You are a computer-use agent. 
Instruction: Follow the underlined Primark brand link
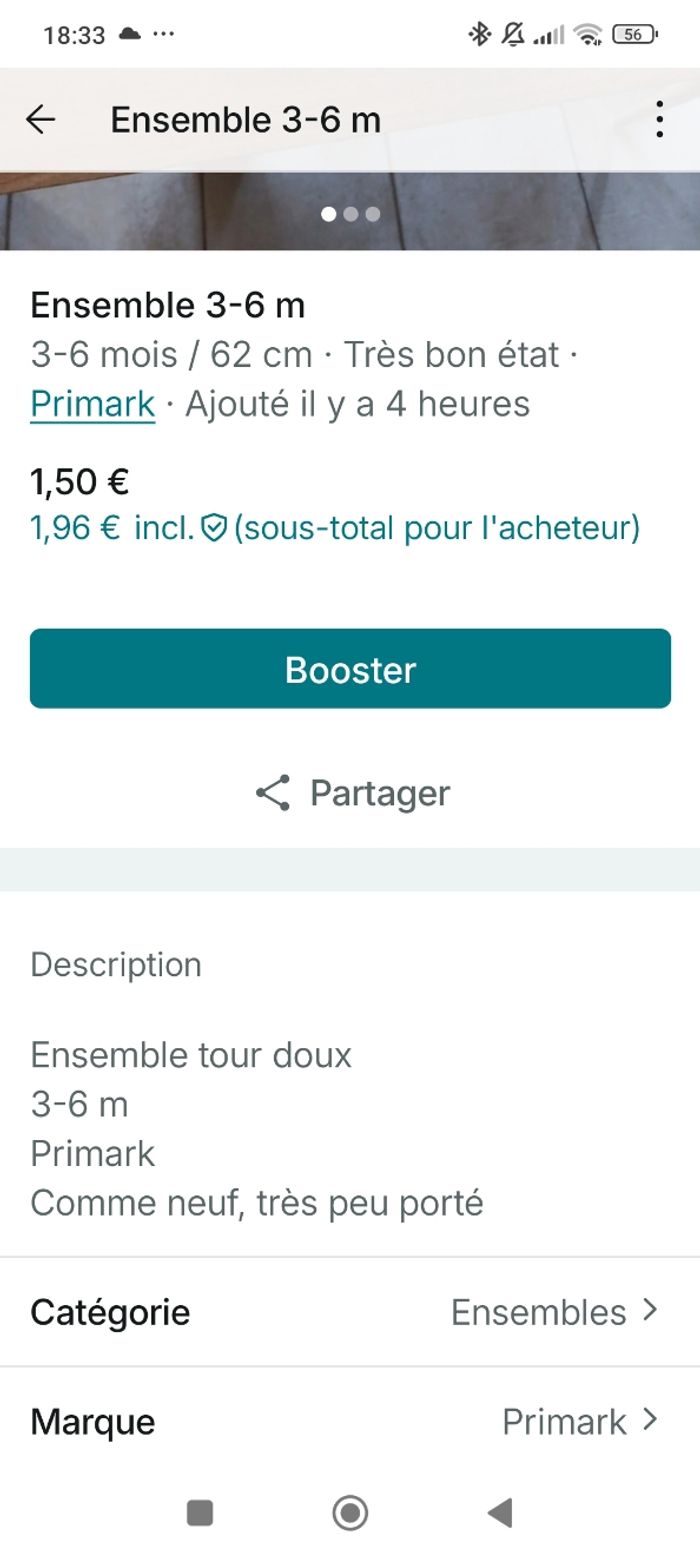[x=92, y=404]
